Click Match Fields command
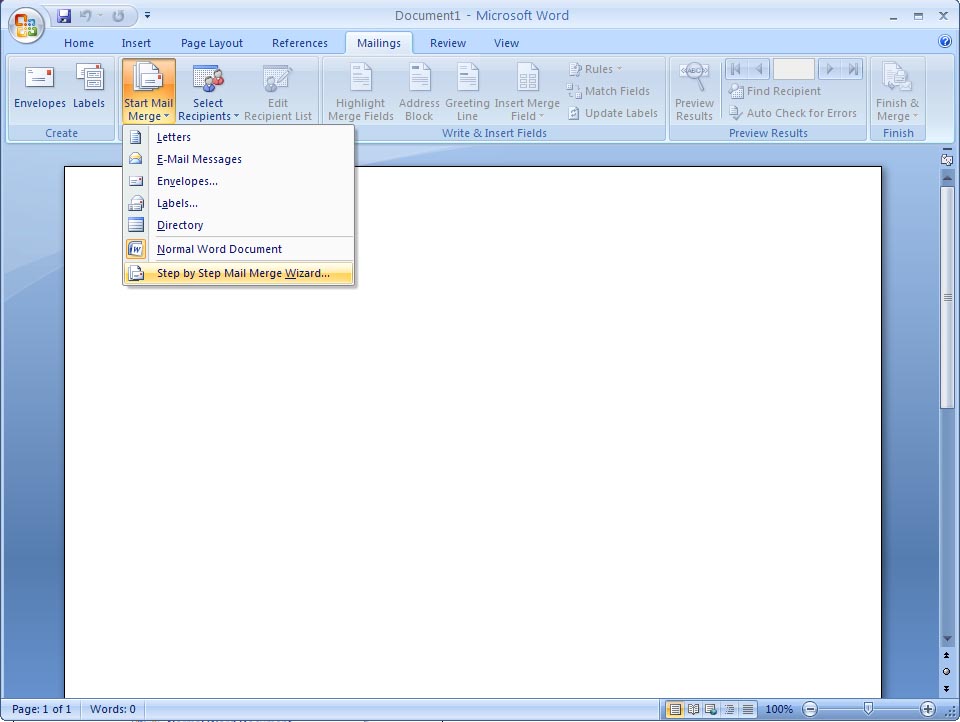 609,91
